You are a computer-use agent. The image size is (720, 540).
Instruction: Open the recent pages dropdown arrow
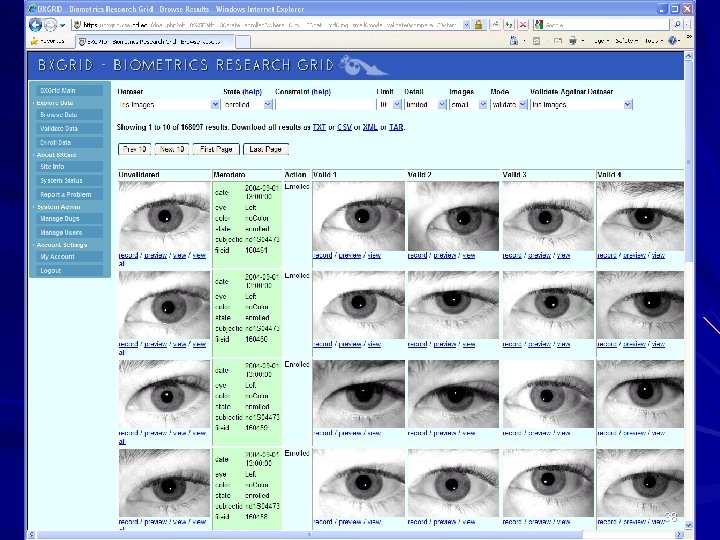(x=63, y=25)
